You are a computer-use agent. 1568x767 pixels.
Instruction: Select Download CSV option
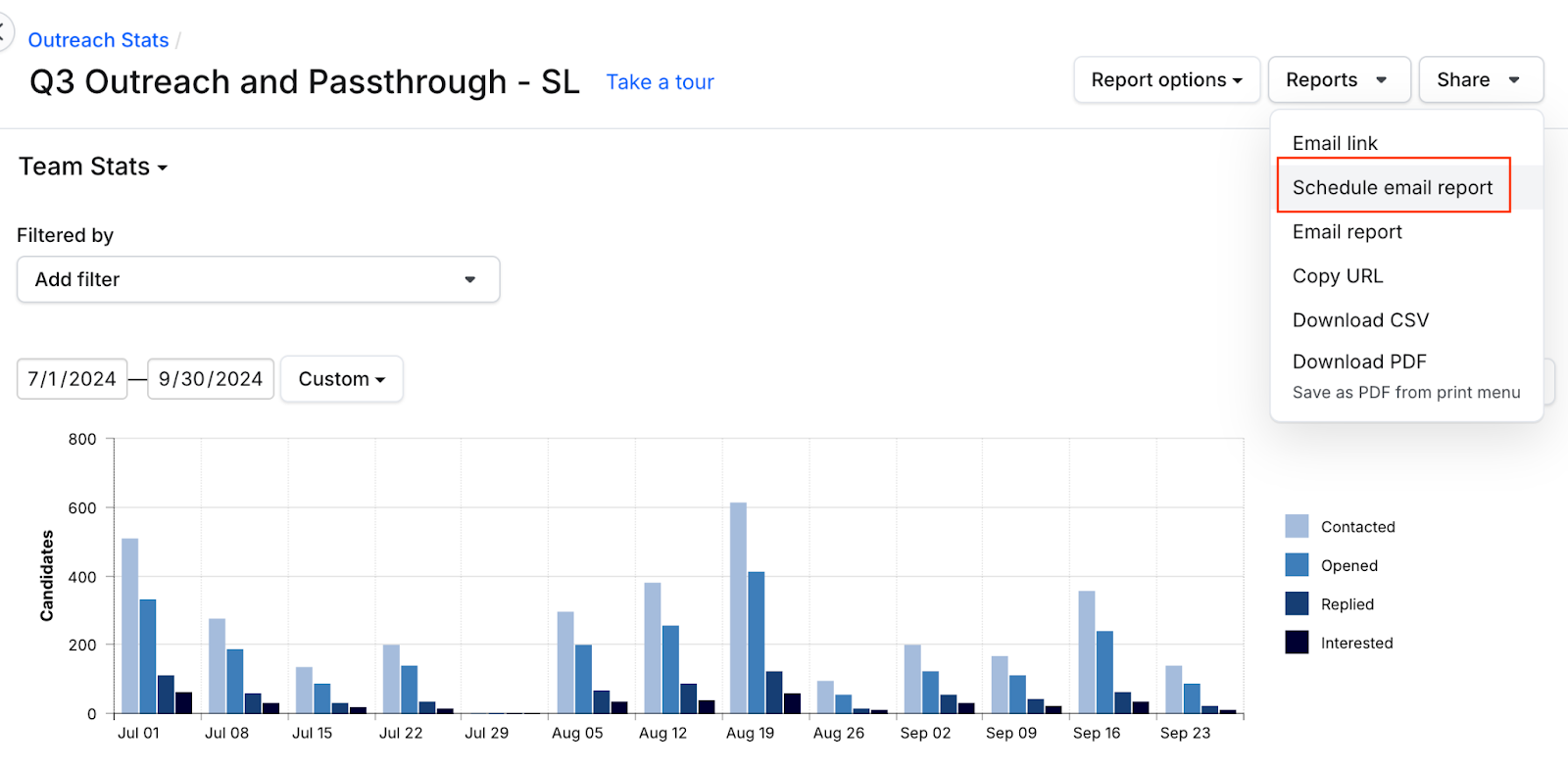pos(1360,320)
